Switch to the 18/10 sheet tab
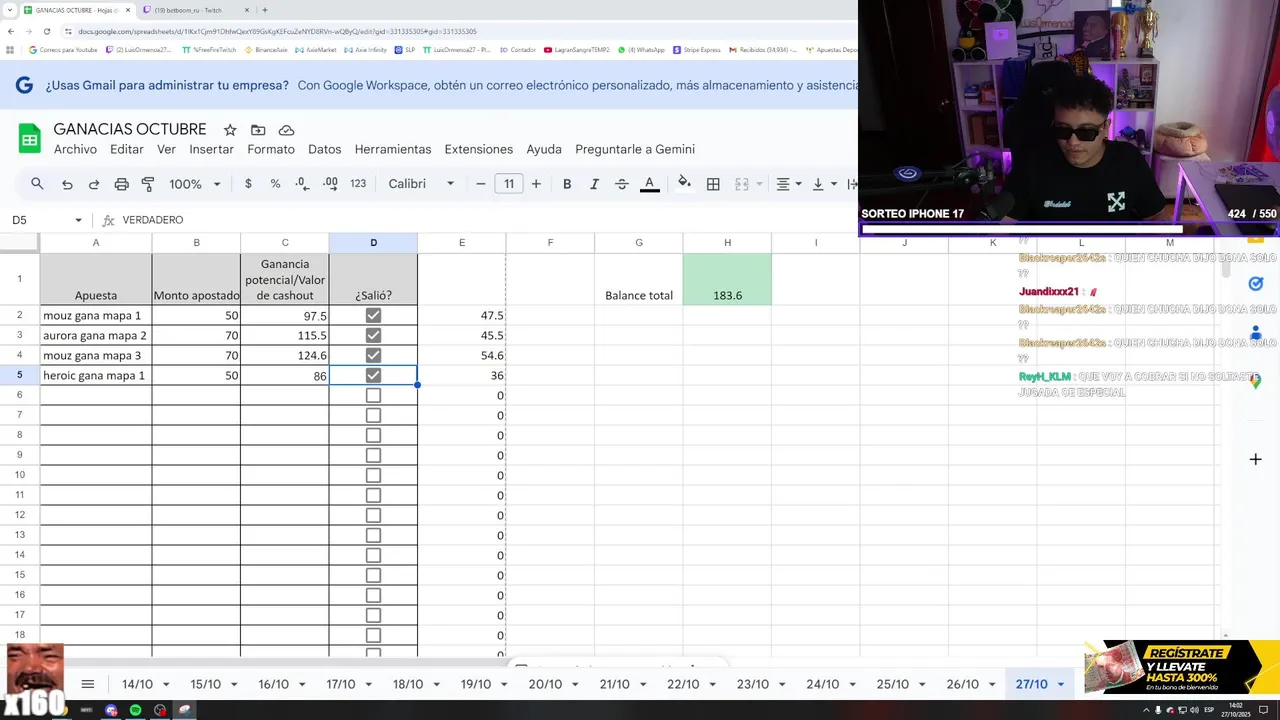 pyautogui.click(x=407, y=684)
